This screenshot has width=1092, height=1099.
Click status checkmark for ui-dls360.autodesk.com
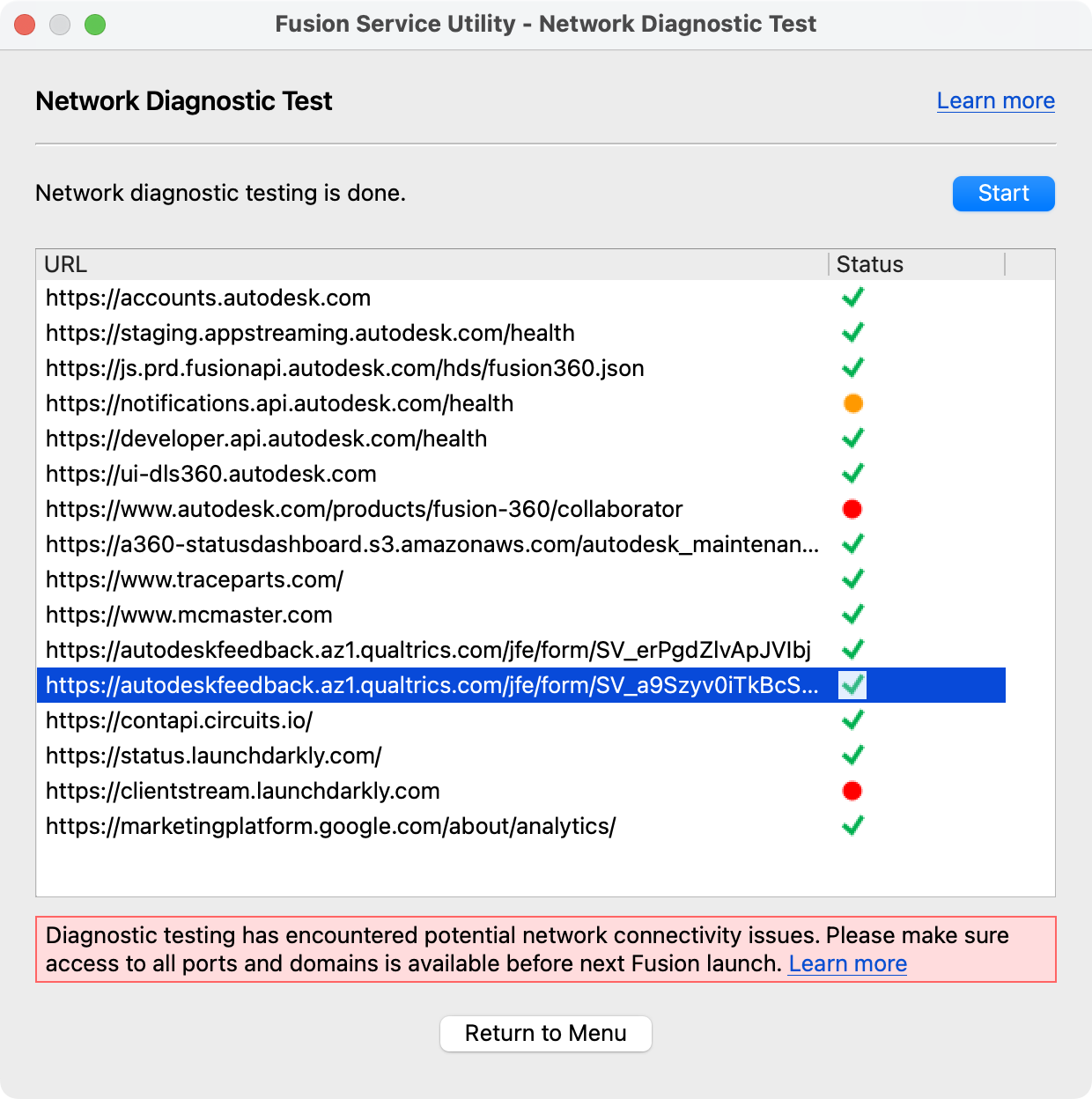(x=852, y=474)
